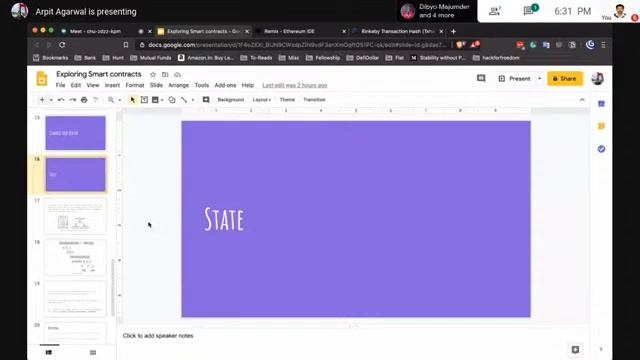This screenshot has height=360, width=640.
Task: Click the zoom magnifier icon
Action: point(111,100)
